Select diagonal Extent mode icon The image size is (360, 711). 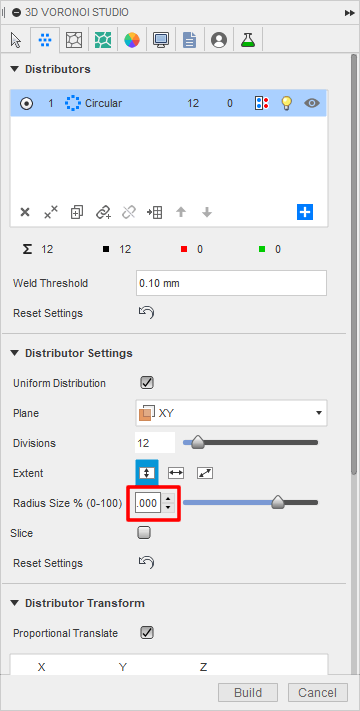[205, 473]
